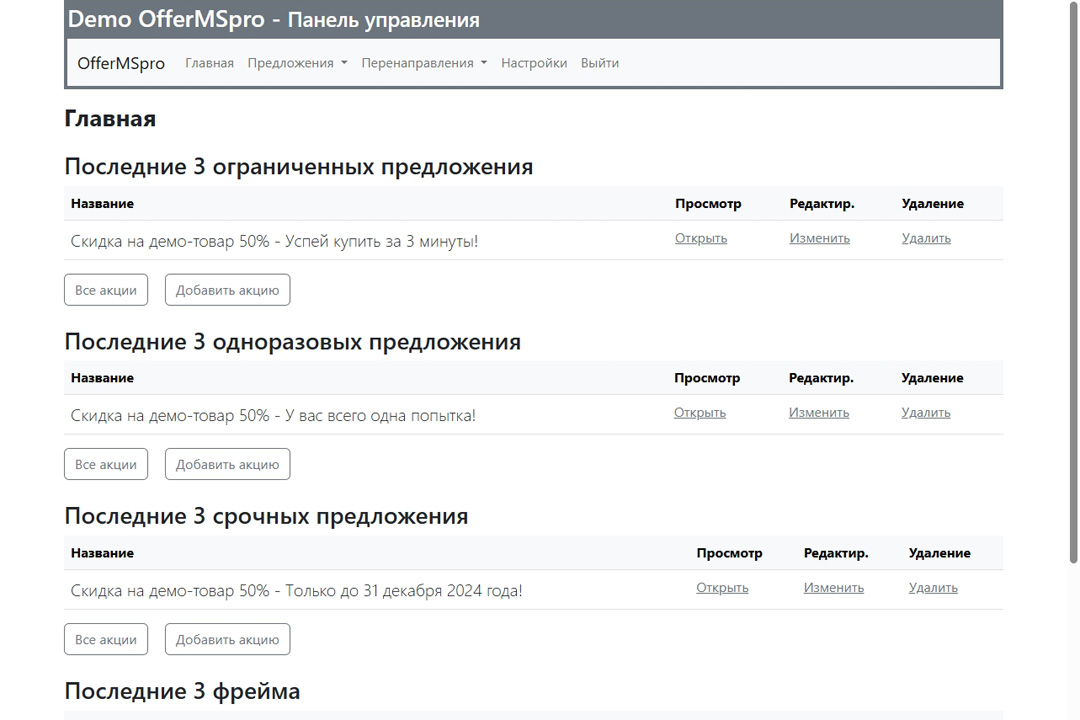Open the Предложения dropdown menu

click(298, 63)
